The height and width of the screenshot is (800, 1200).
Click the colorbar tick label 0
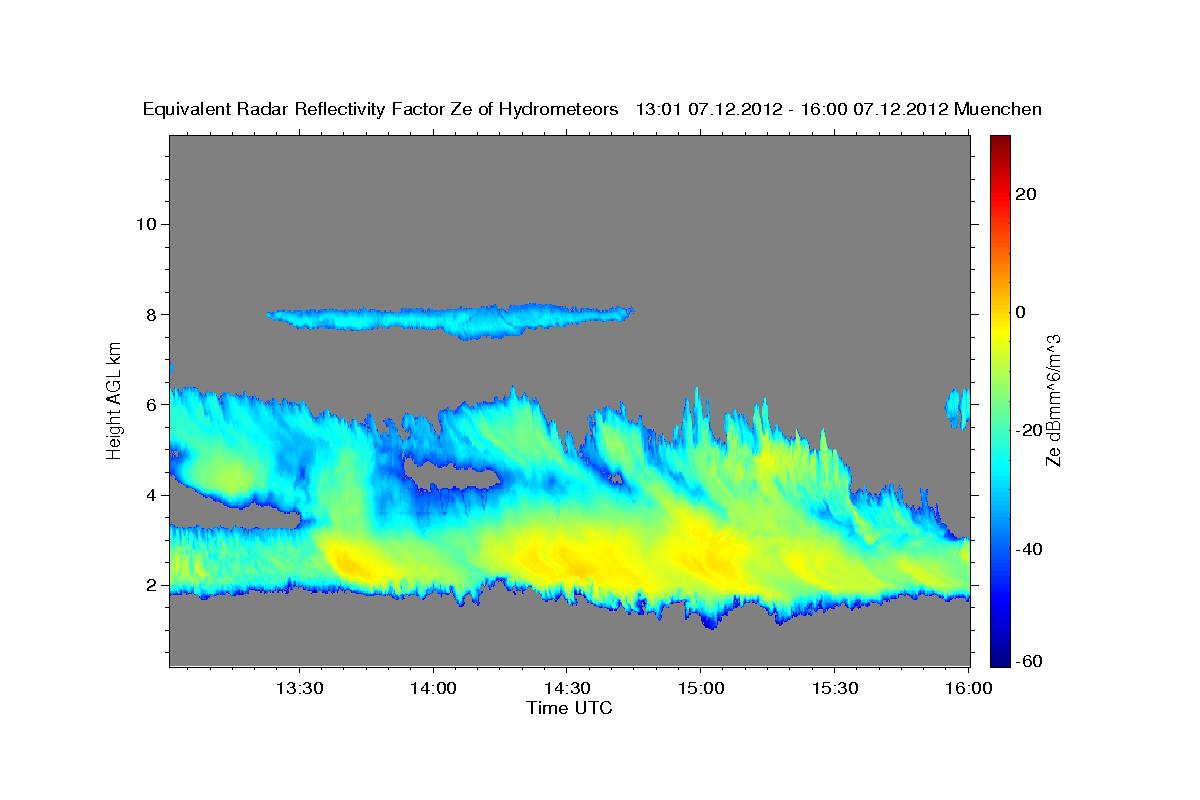pos(1022,312)
